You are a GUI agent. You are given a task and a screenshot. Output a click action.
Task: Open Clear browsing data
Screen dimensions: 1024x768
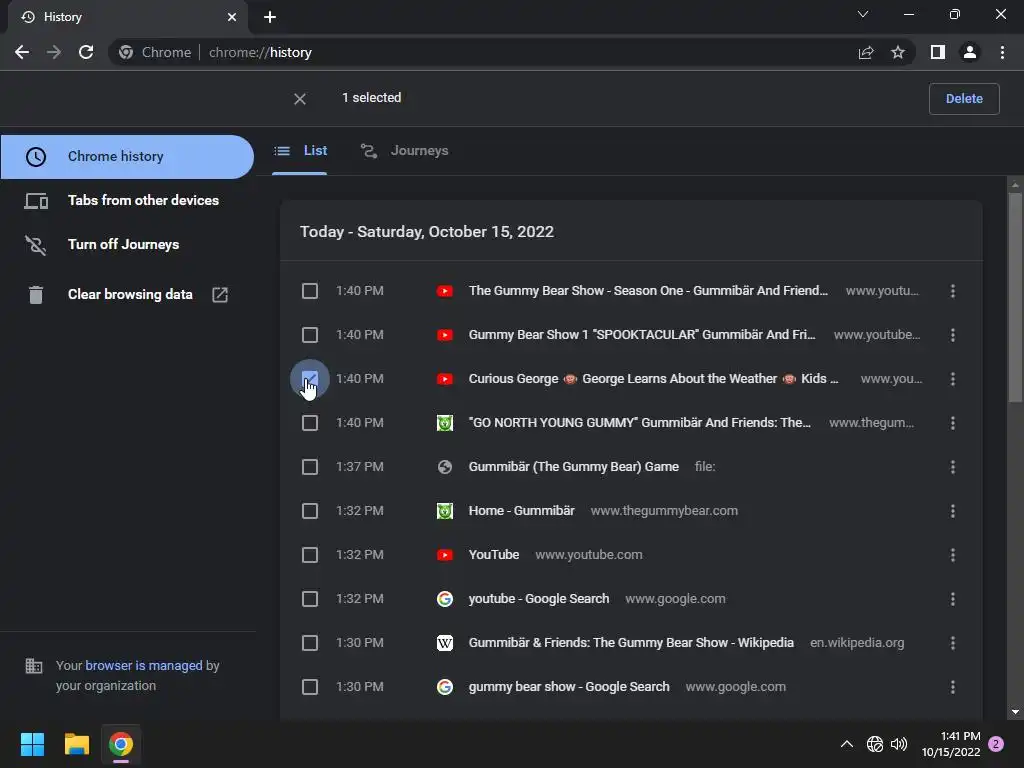coord(127,295)
